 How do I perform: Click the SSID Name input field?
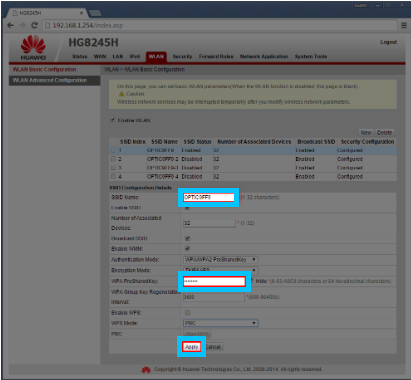click(x=209, y=197)
